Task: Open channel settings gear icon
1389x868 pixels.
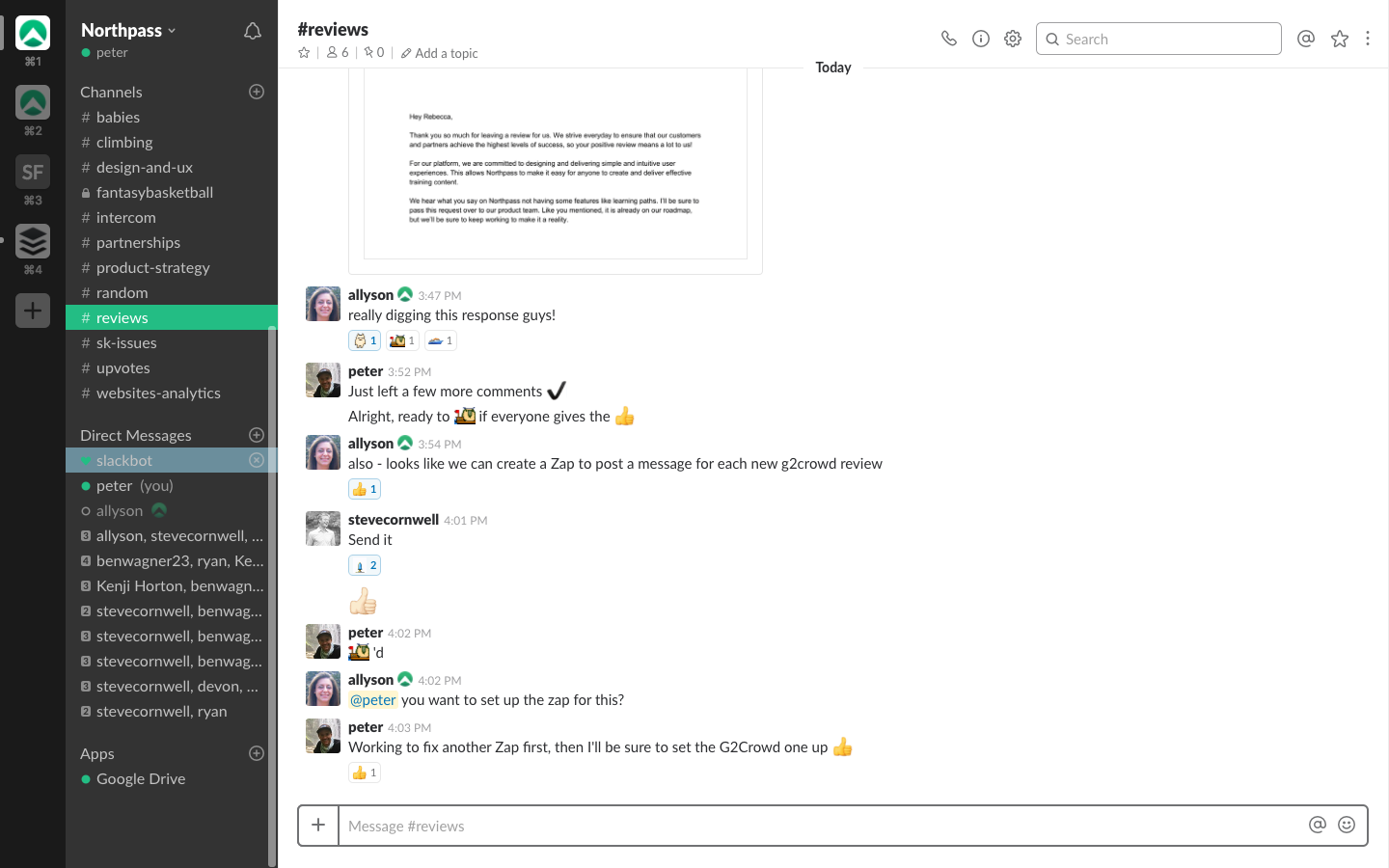Action: coord(1013,39)
